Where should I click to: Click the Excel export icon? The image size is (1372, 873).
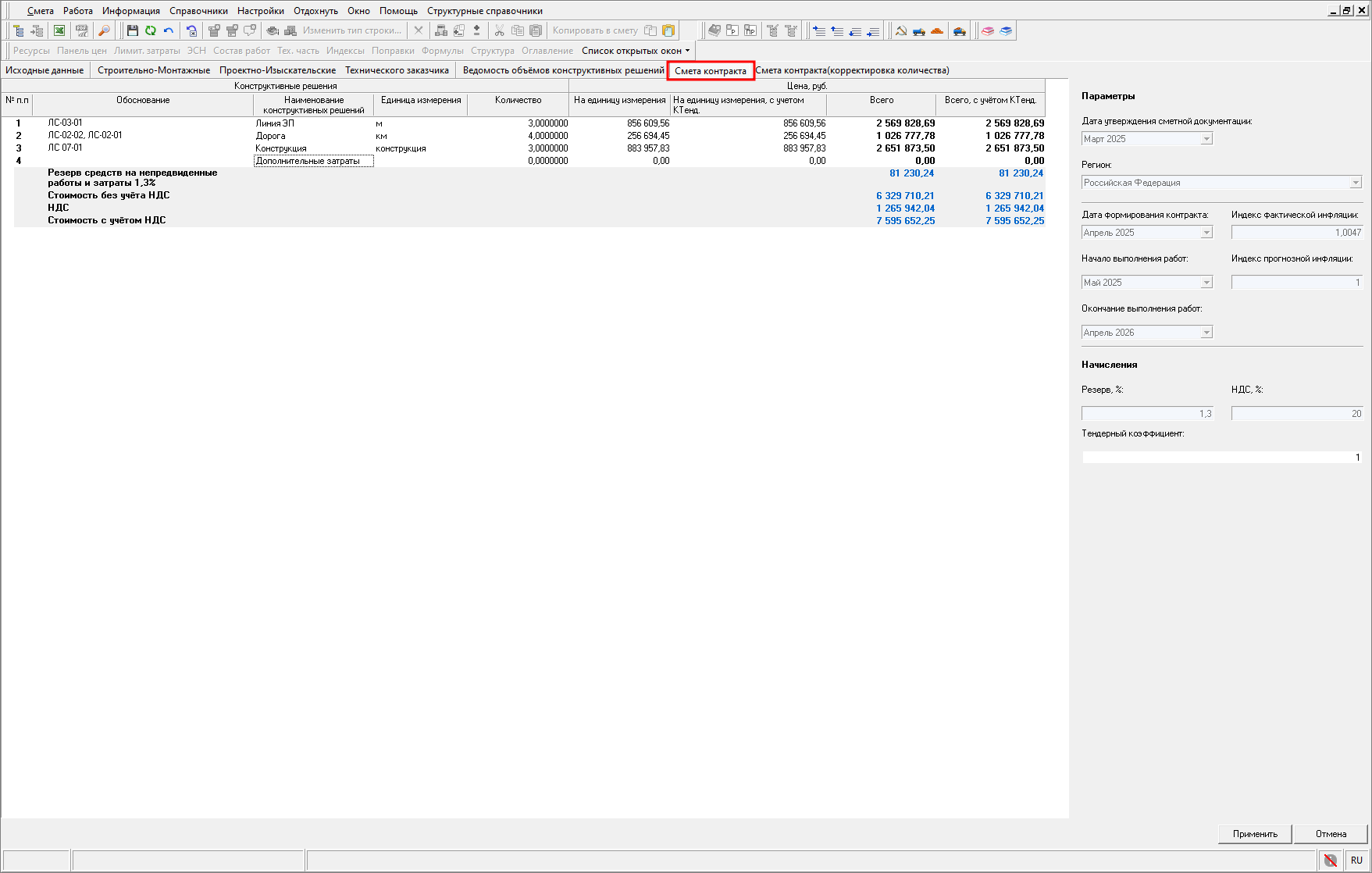point(59,30)
